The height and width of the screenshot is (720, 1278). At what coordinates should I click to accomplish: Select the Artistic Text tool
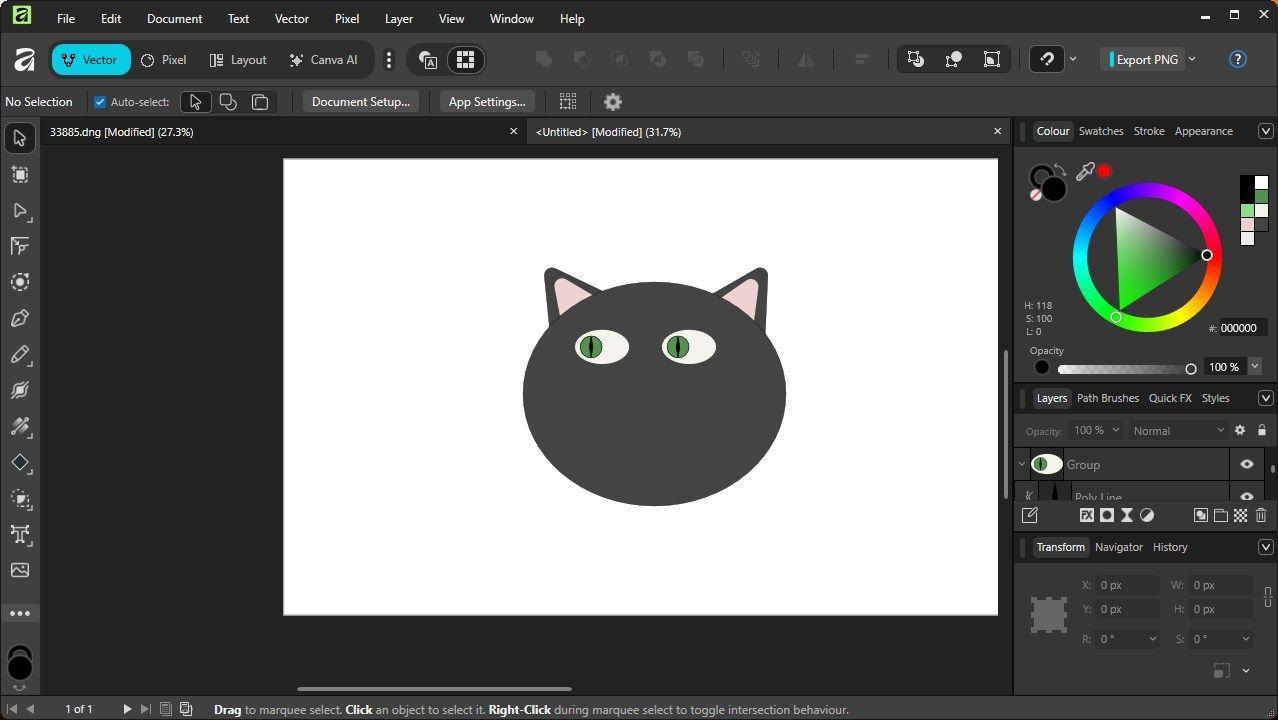20,535
